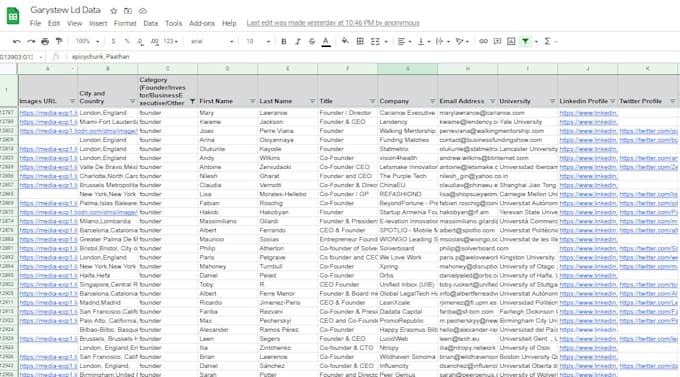Open the filter on City and Country
The height and width of the screenshot is (377, 680).
pos(132,101)
